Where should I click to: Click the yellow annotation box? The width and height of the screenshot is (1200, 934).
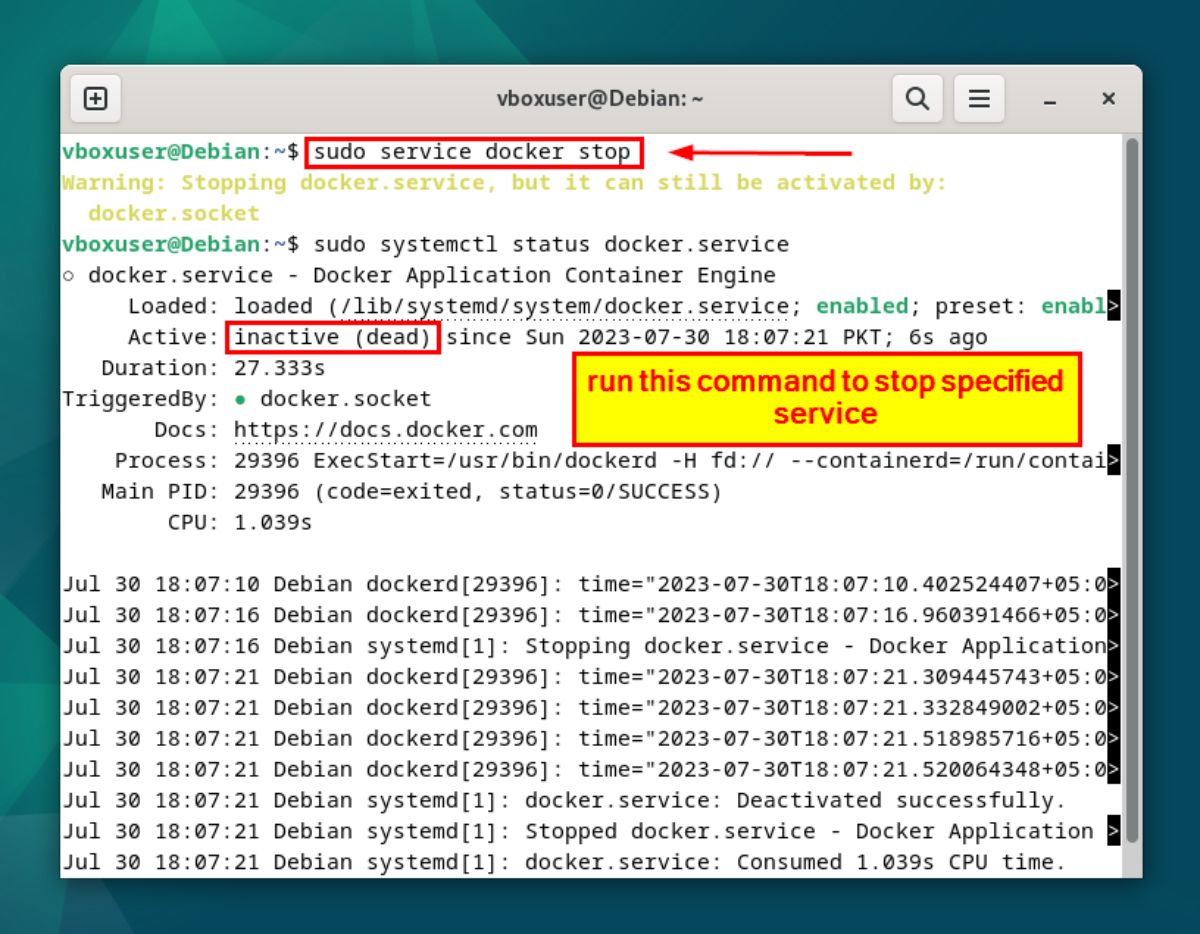[x=826, y=398]
